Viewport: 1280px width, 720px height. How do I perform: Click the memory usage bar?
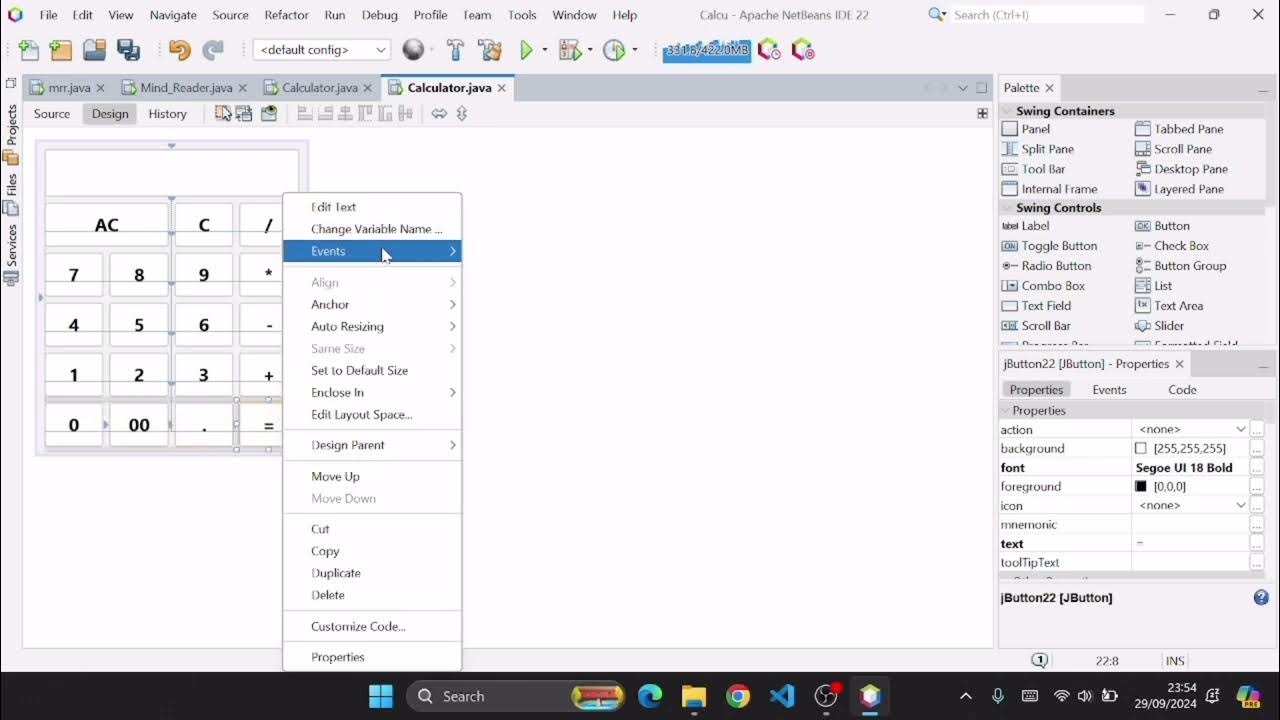point(707,50)
